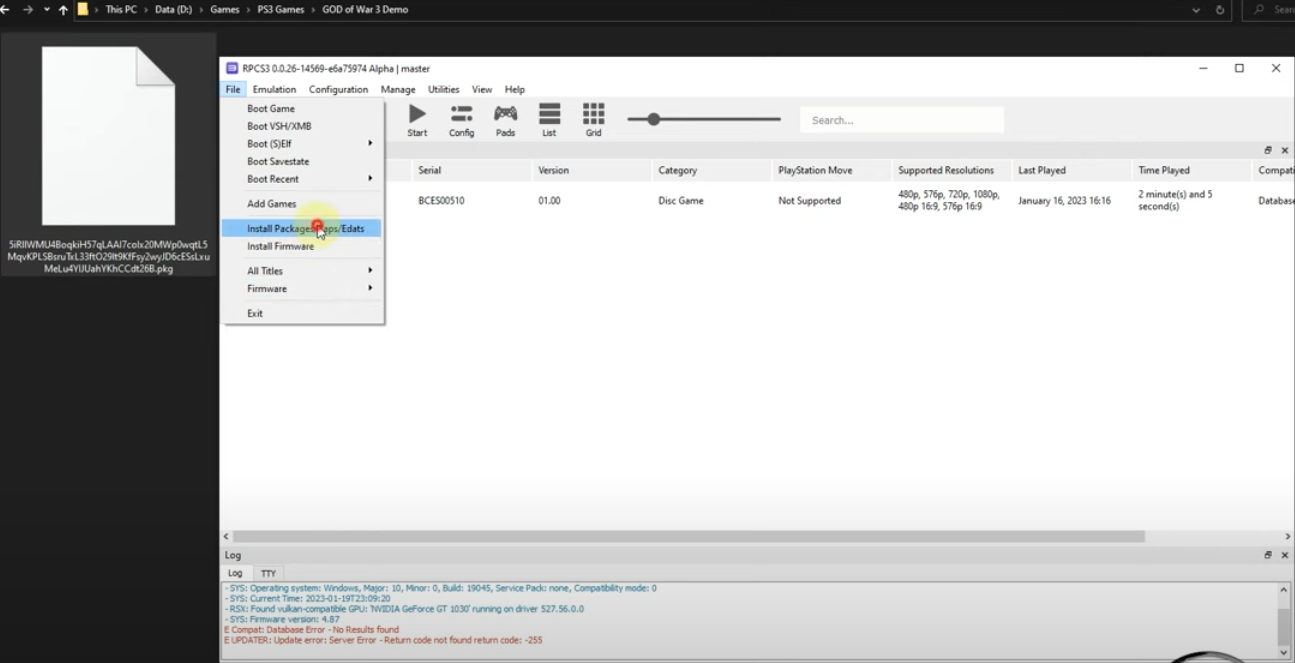Sort game list by Version column
Viewport: 1295px width, 663px height.
[590, 171]
